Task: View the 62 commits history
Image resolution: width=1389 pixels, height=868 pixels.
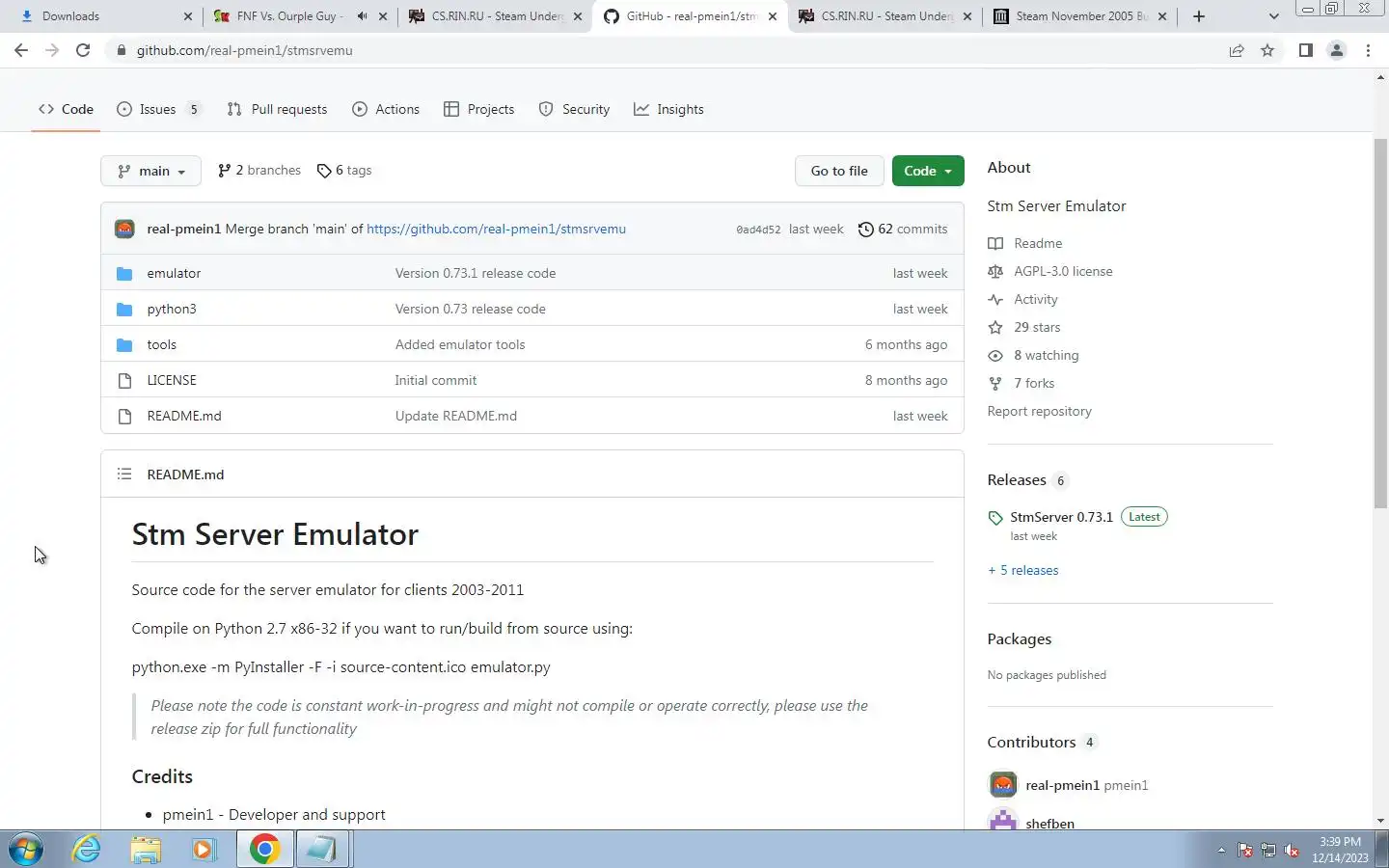Action: coord(903,229)
